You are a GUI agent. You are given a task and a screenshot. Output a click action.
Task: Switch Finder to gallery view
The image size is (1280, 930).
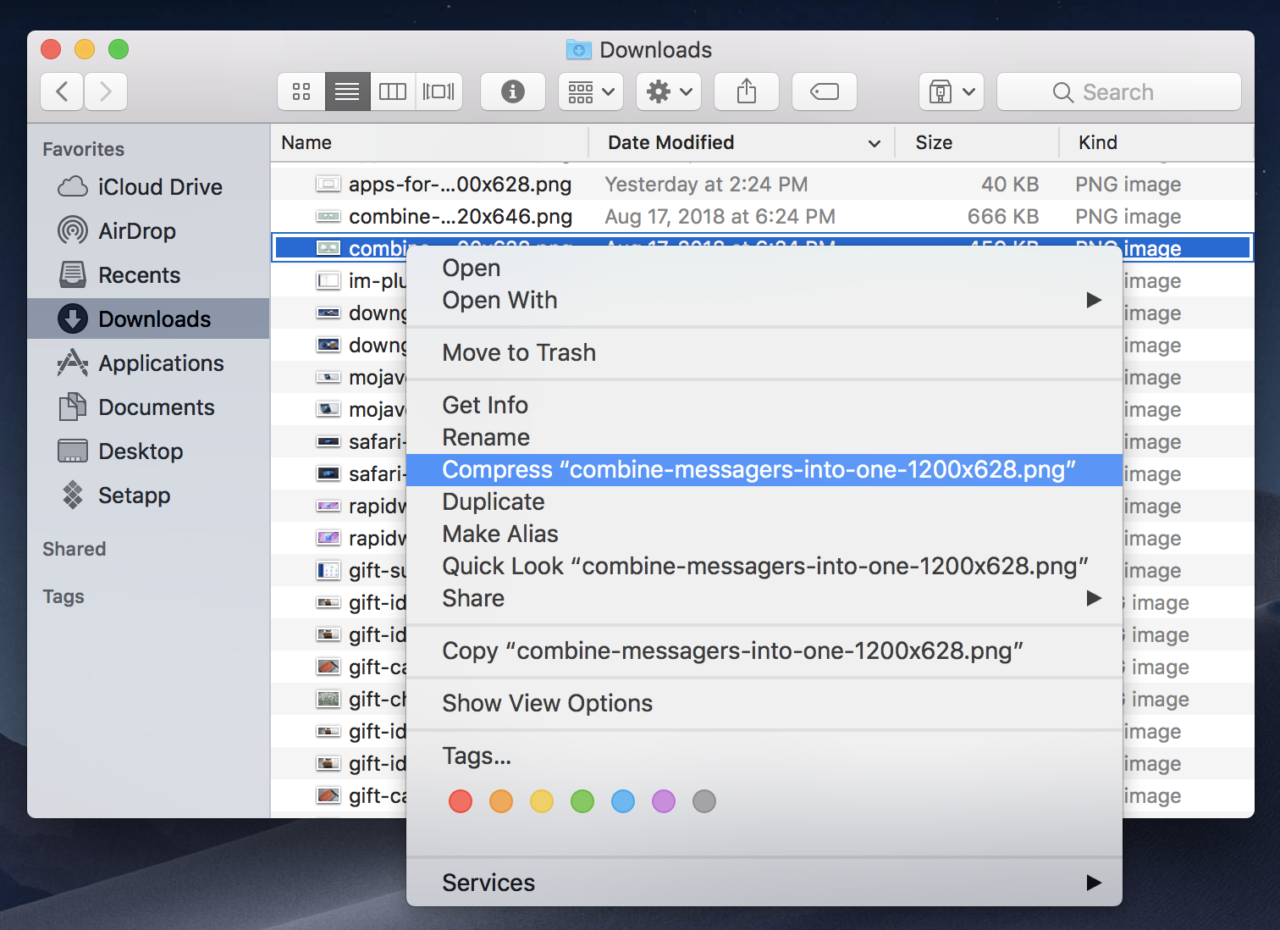click(438, 91)
